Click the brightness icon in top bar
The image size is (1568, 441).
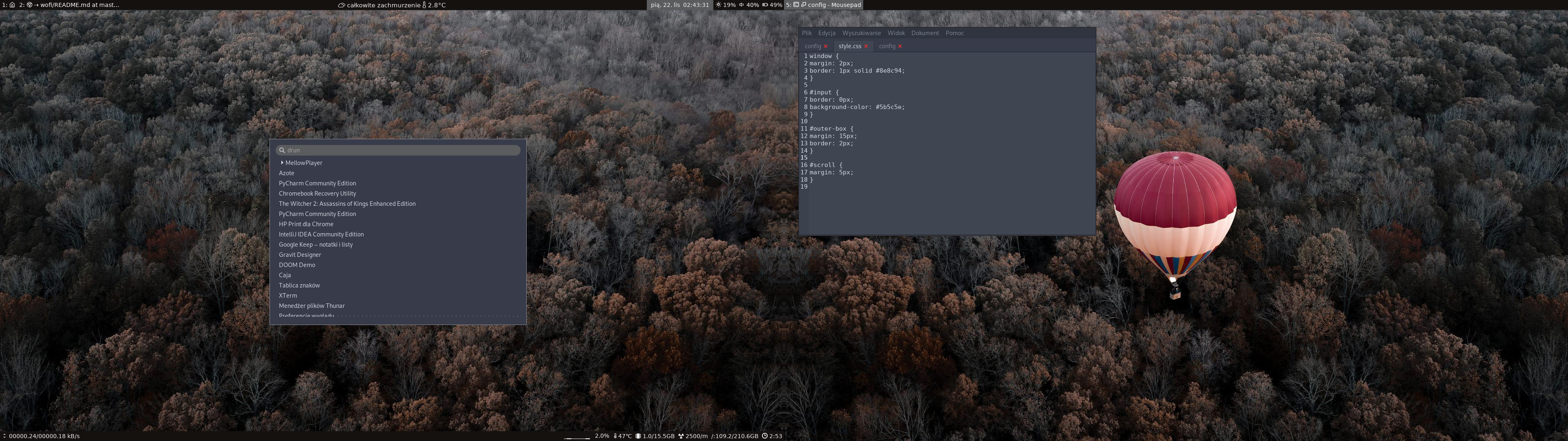pos(718,5)
